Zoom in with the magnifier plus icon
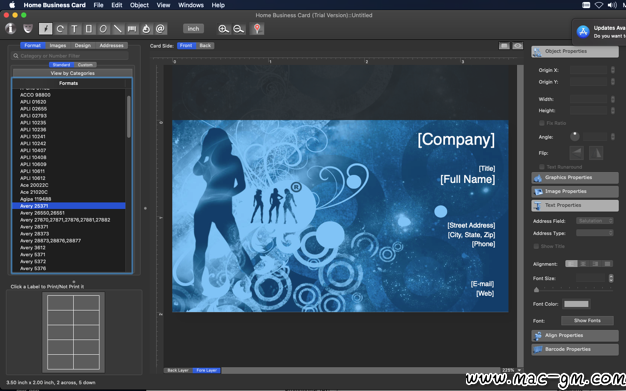Image resolution: width=626 pixels, height=391 pixels. click(224, 29)
